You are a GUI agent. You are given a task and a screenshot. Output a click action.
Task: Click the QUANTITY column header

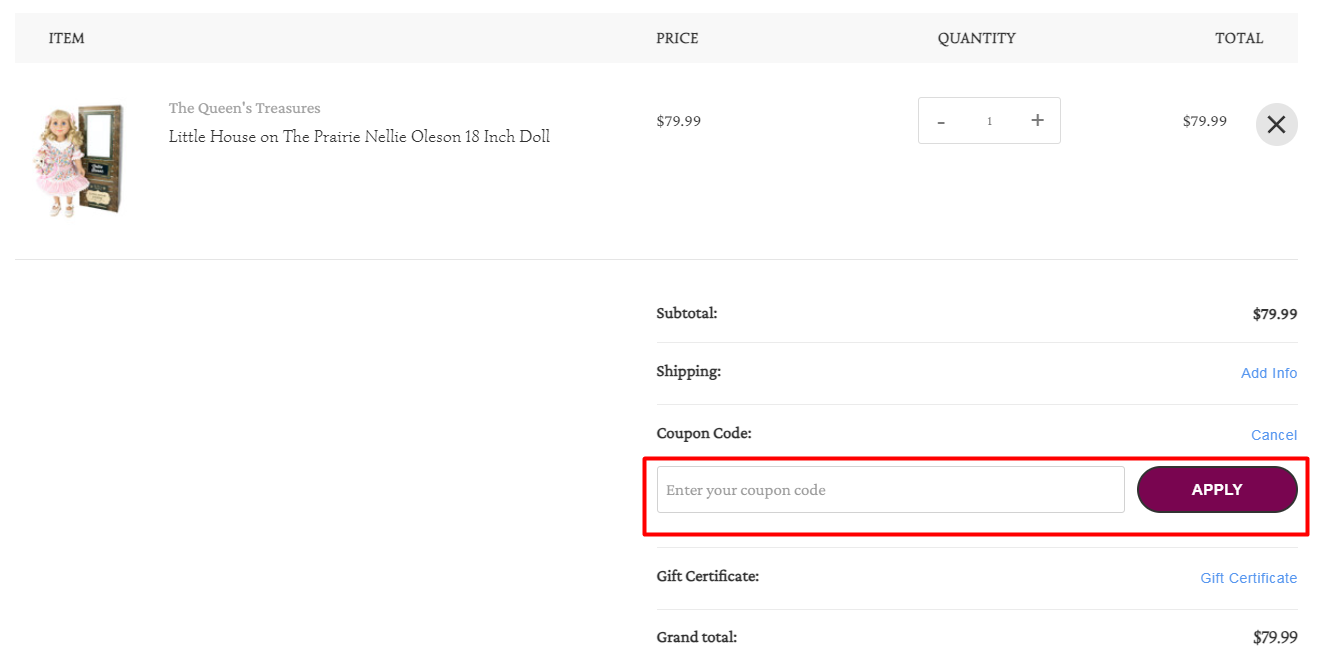[976, 38]
